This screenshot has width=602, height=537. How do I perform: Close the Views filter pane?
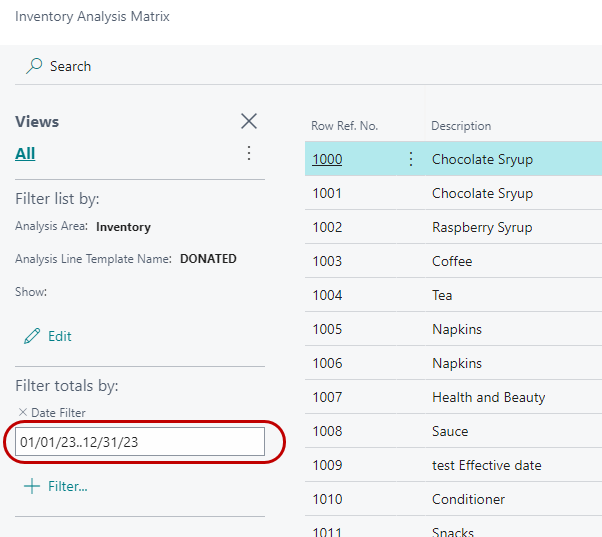249,121
